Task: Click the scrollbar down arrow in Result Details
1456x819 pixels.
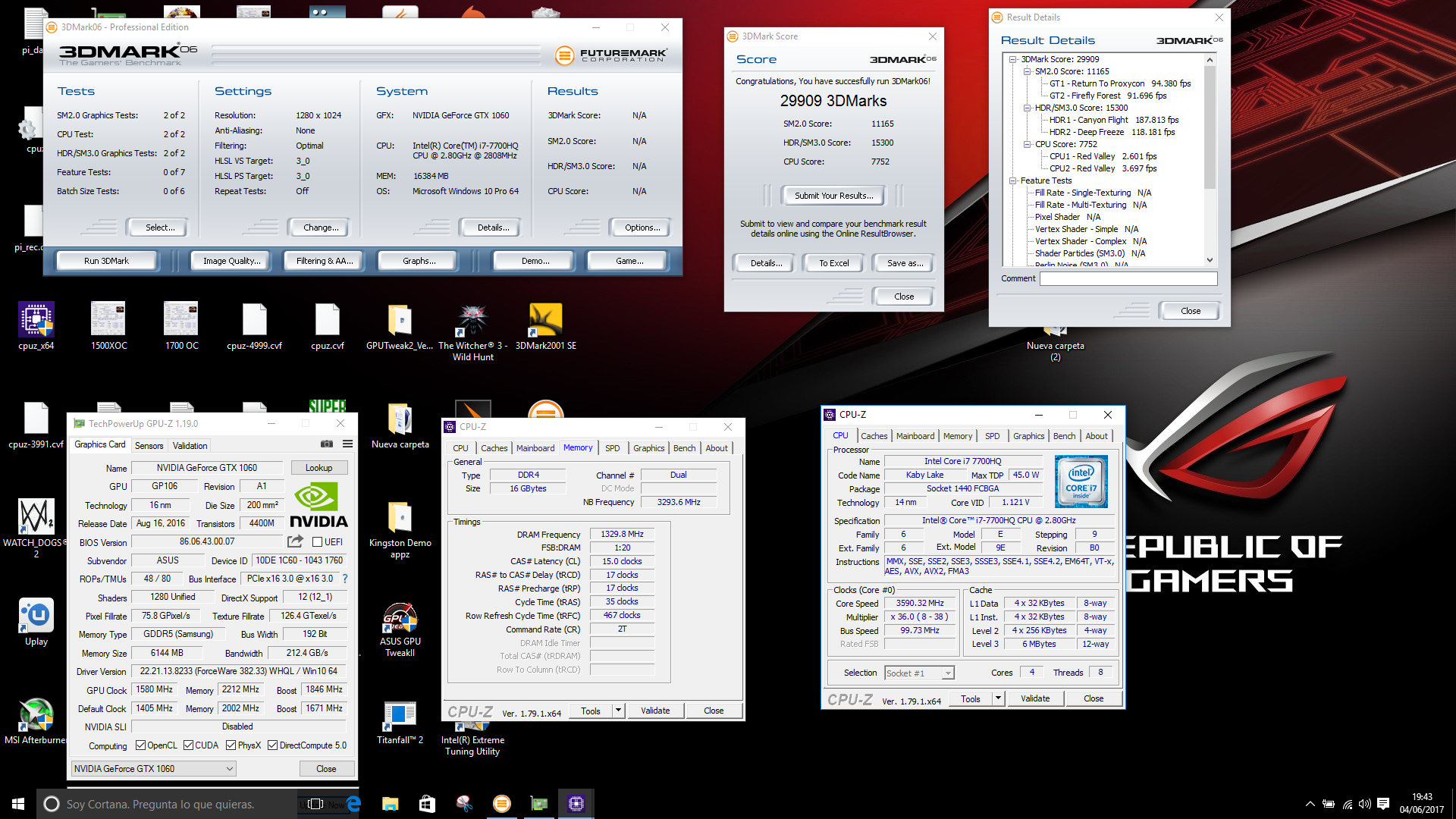Action: pyautogui.click(x=1210, y=260)
